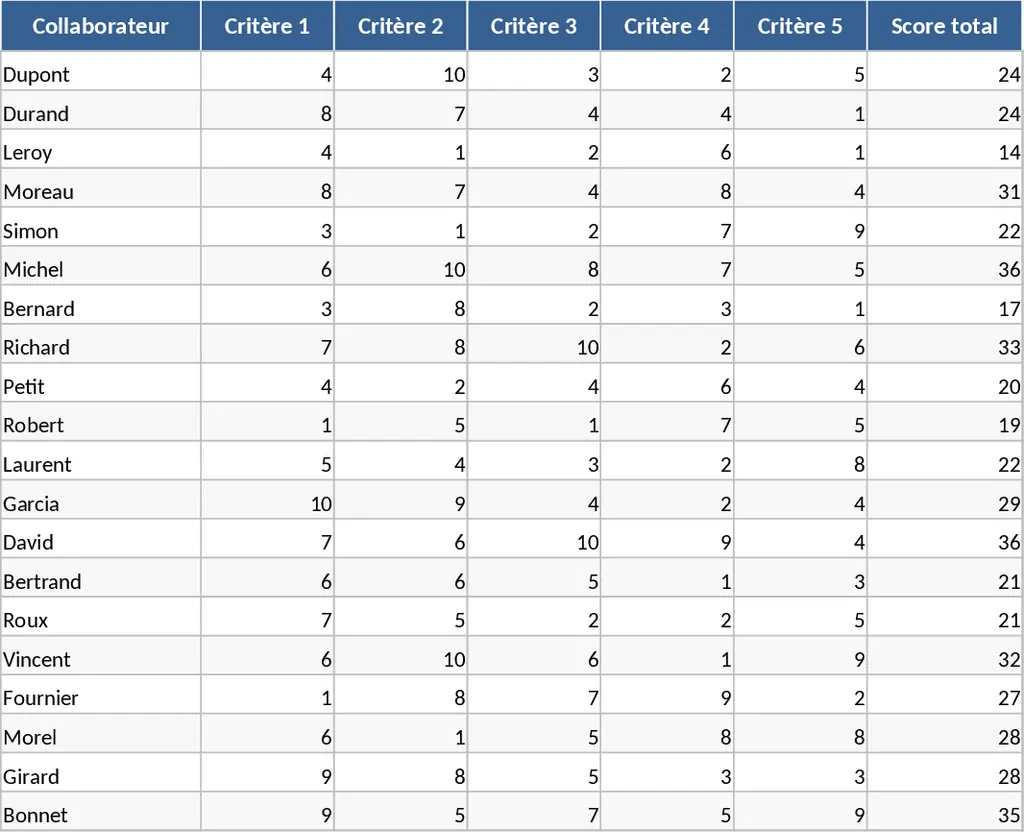Click the Bonnet name cell
Image resolution: width=1024 pixels, height=832 pixels.
click(x=100, y=815)
